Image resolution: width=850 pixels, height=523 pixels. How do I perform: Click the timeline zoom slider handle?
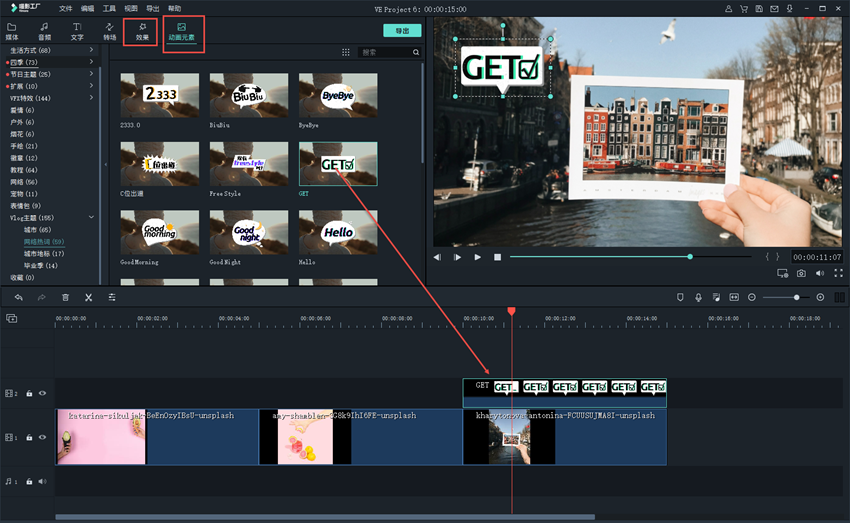(x=796, y=297)
